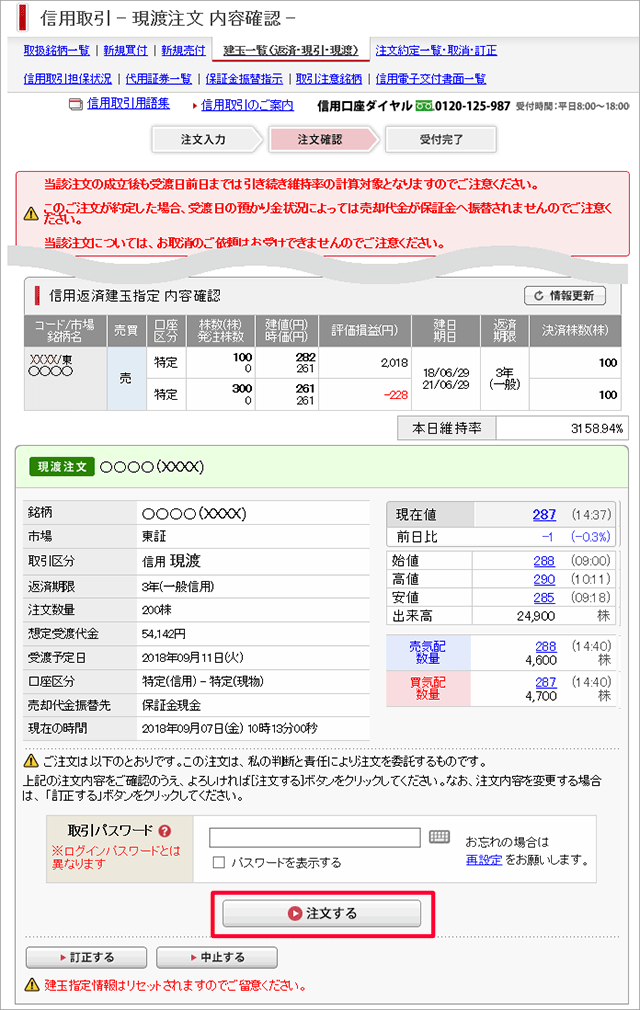The height and width of the screenshot is (1010, 640).
Task: Click the high price 290 link
Action: click(x=544, y=579)
